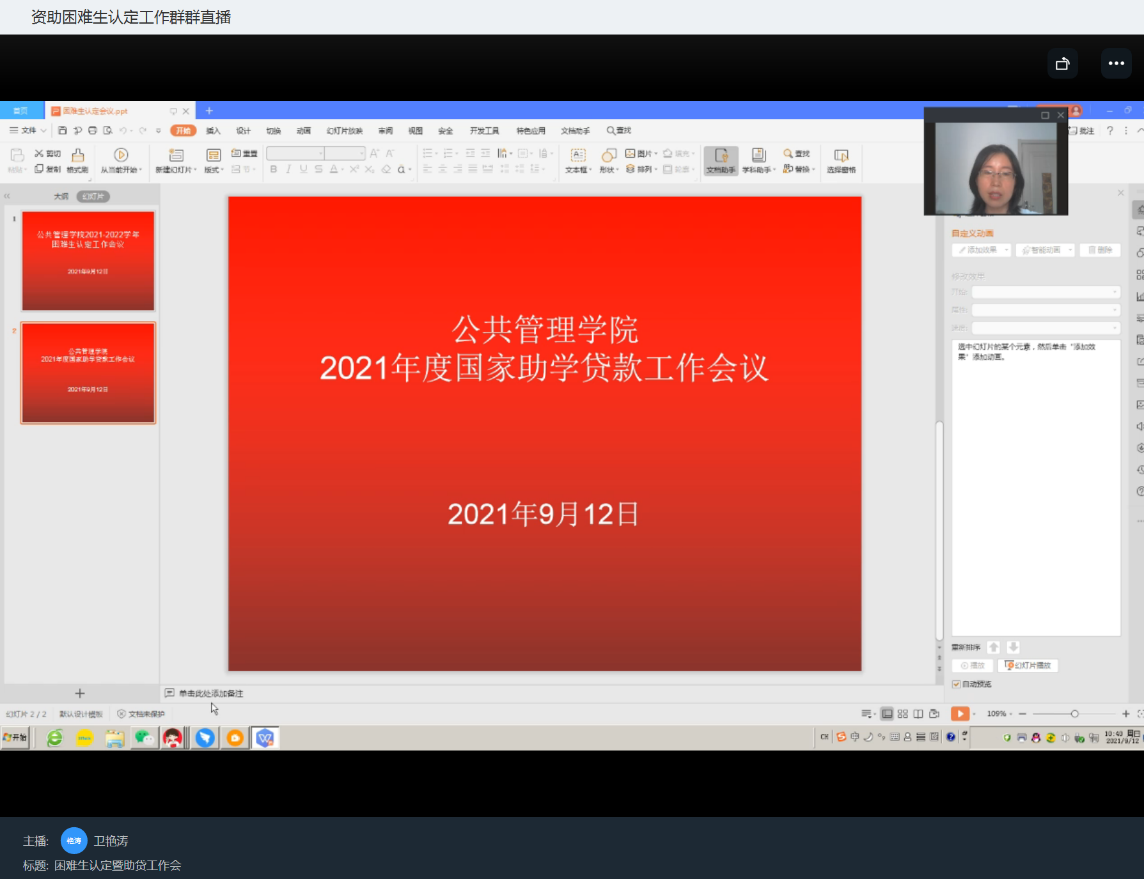The image size is (1144, 879).
Task: Click the move-up arrow under reorder
Action: pos(994,648)
